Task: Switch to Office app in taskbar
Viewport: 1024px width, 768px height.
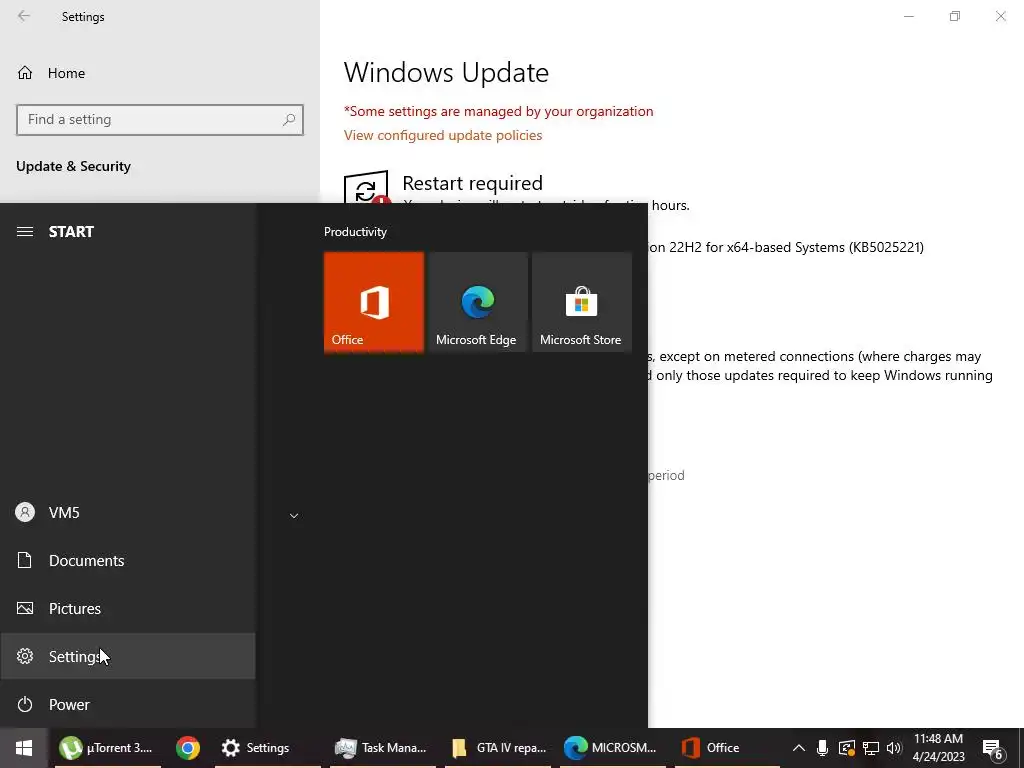Action: coord(727,748)
